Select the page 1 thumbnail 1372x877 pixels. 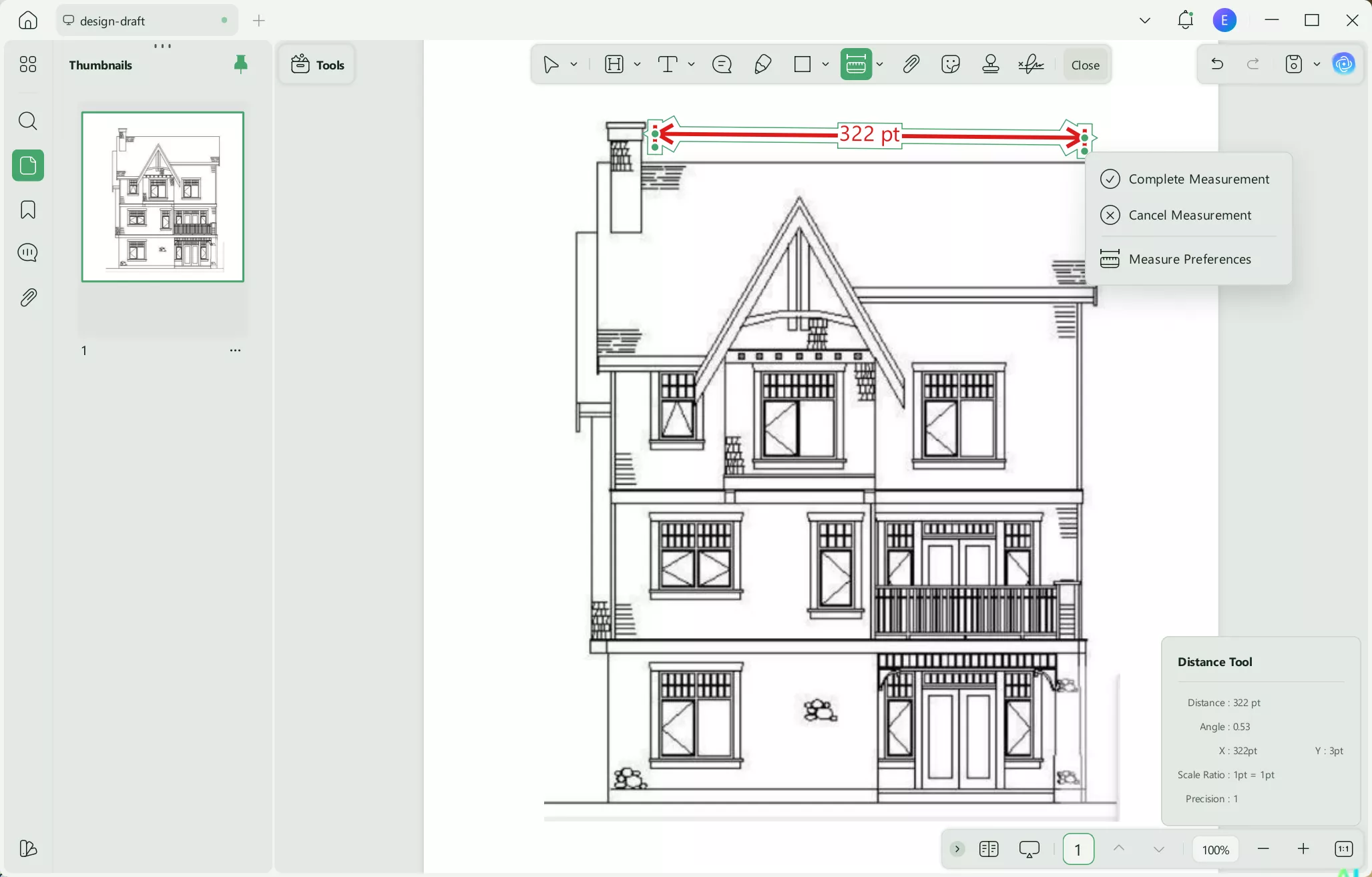(x=163, y=197)
